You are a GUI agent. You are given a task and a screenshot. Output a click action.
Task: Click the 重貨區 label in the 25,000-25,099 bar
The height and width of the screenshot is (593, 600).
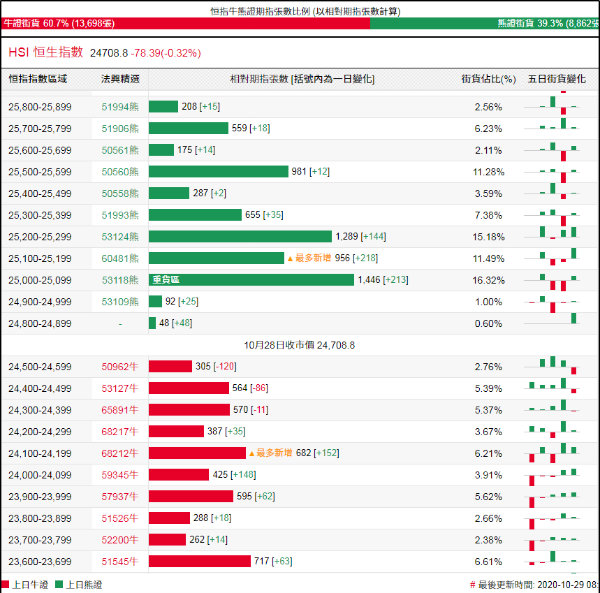pos(166,280)
